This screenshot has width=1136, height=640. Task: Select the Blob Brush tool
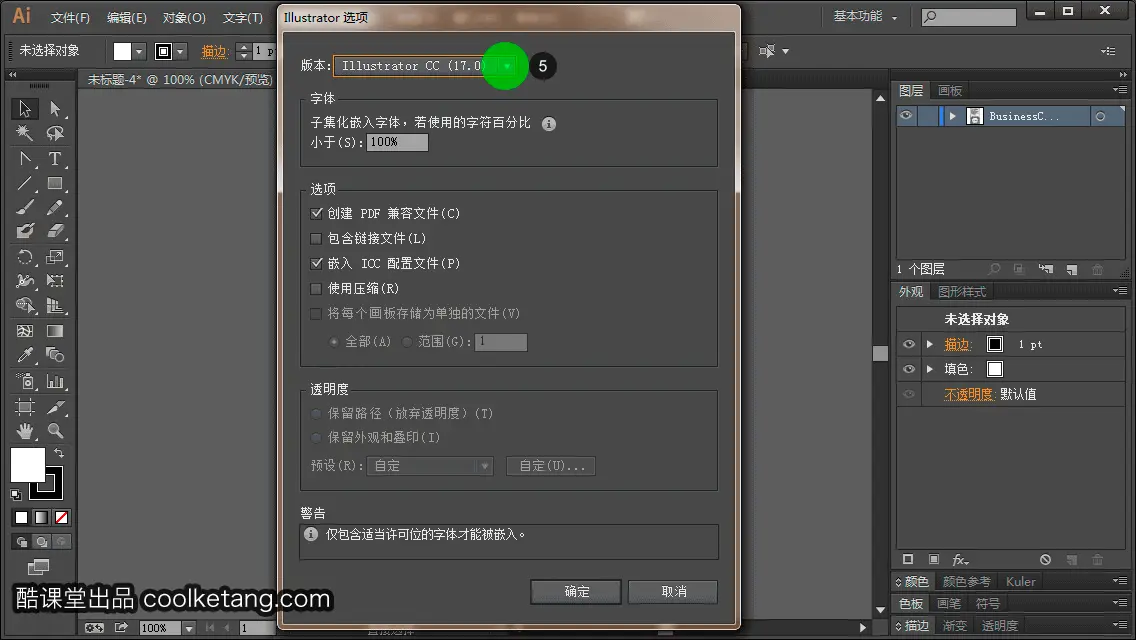[25, 231]
